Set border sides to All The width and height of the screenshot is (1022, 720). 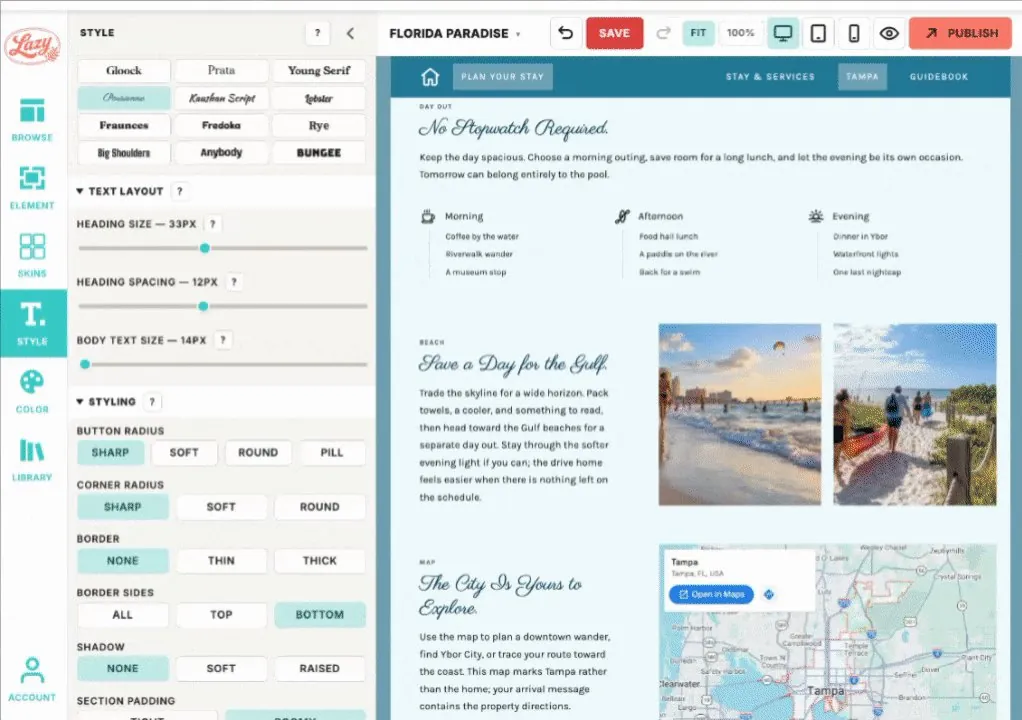123,614
